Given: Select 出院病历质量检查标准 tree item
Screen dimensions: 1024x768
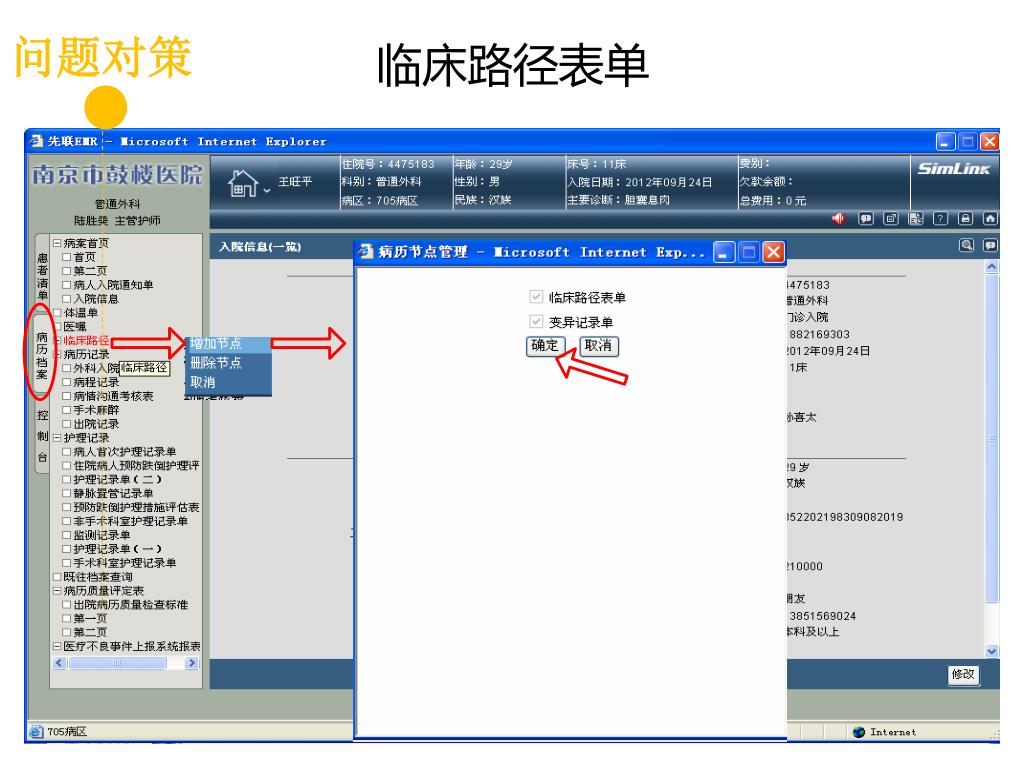Looking at the screenshot, I should click(131, 605).
